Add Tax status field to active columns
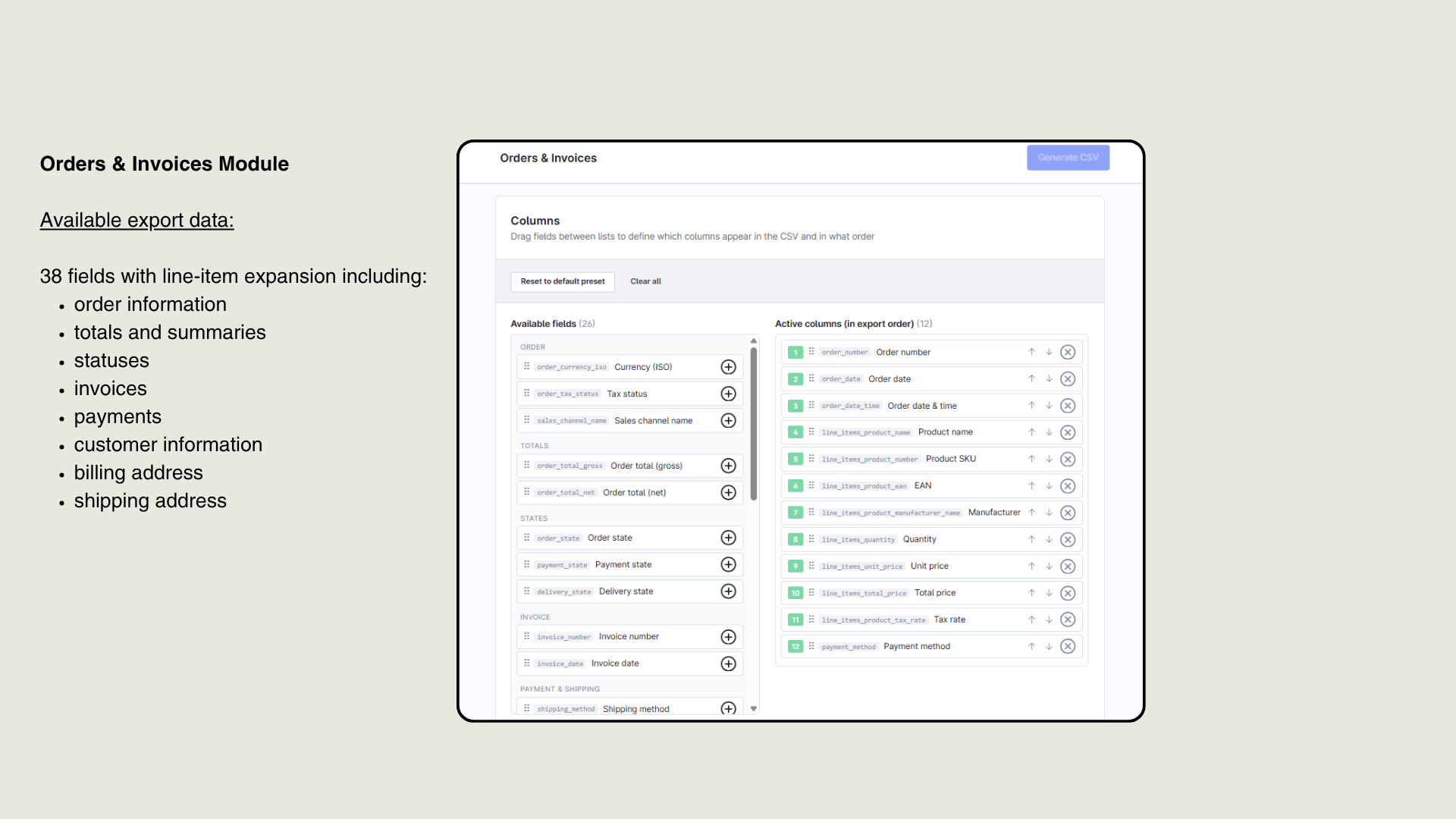The width and height of the screenshot is (1456, 819). click(728, 394)
